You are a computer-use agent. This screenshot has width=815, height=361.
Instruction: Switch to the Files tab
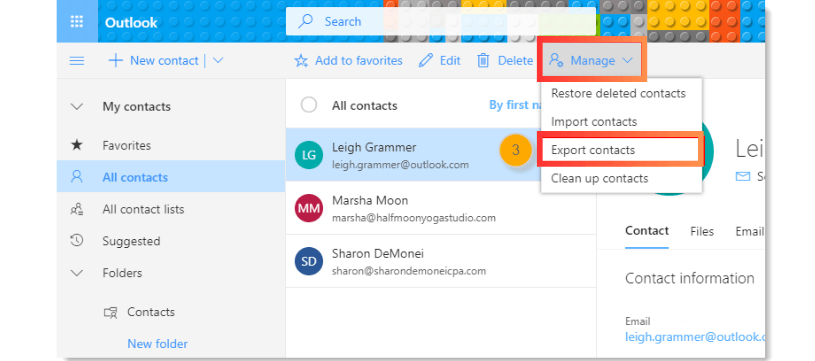(702, 232)
